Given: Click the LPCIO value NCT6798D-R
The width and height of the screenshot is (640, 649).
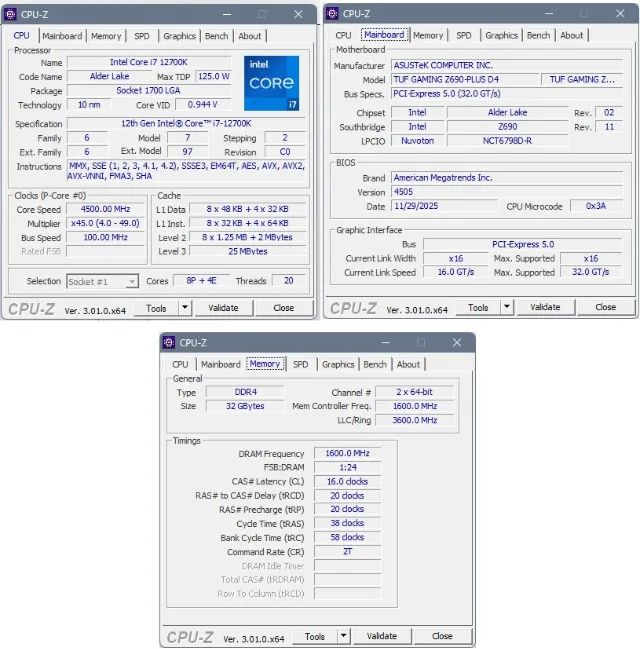Looking at the screenshot, I should (x=508, y=141).
